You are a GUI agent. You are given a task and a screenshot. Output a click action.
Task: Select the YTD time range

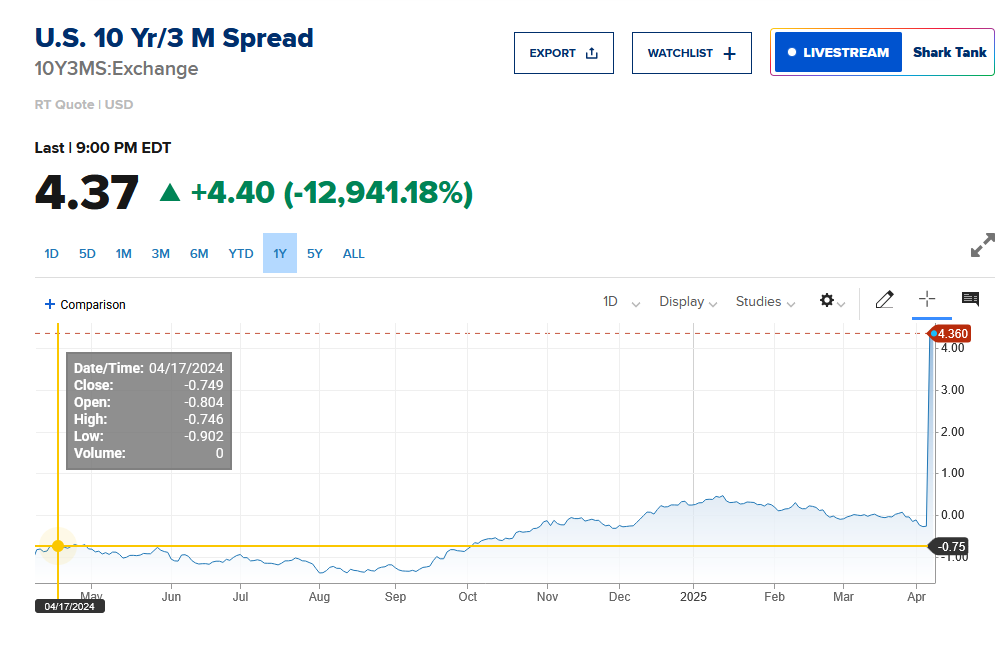point(241,254)
